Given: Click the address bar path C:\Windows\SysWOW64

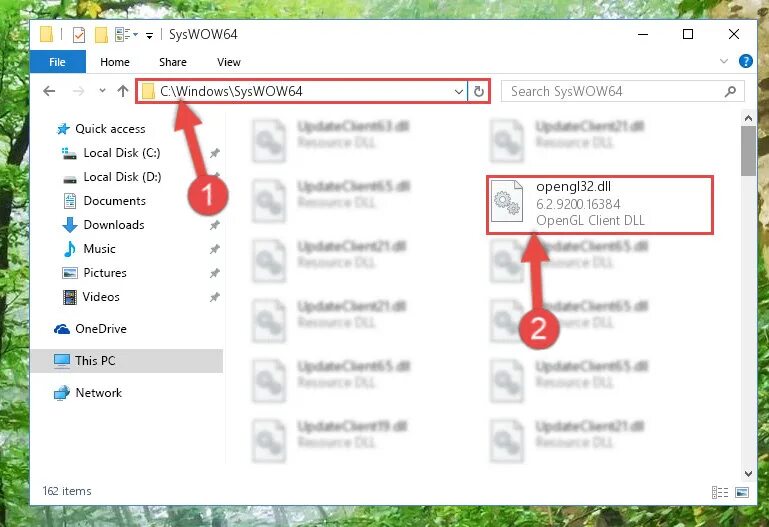Looking at the screenshot, I should click(231, 92).
